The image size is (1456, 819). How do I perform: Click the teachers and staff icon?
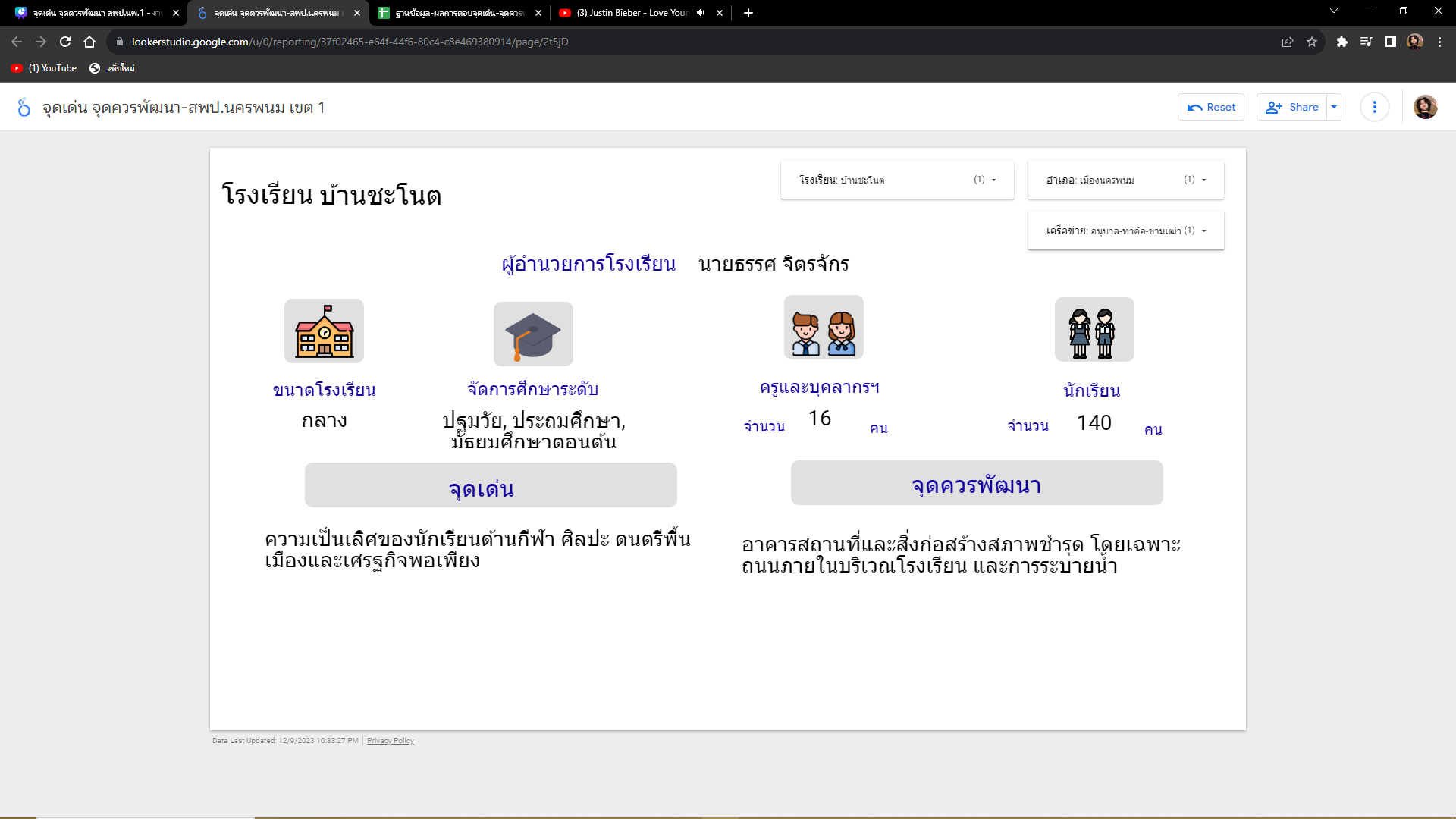824,328
